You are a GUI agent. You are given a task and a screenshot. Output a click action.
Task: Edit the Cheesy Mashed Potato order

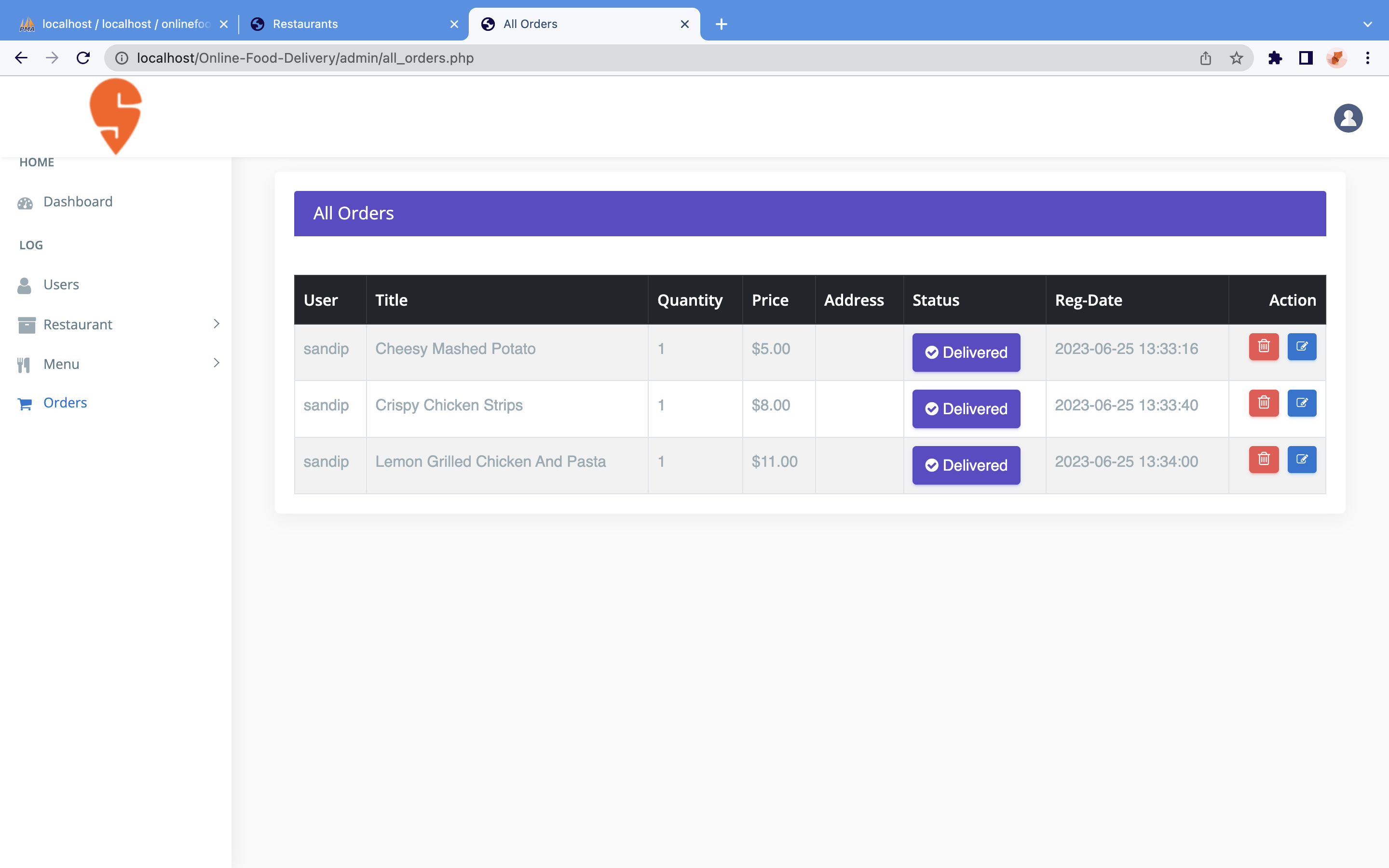coord(1301,346)
